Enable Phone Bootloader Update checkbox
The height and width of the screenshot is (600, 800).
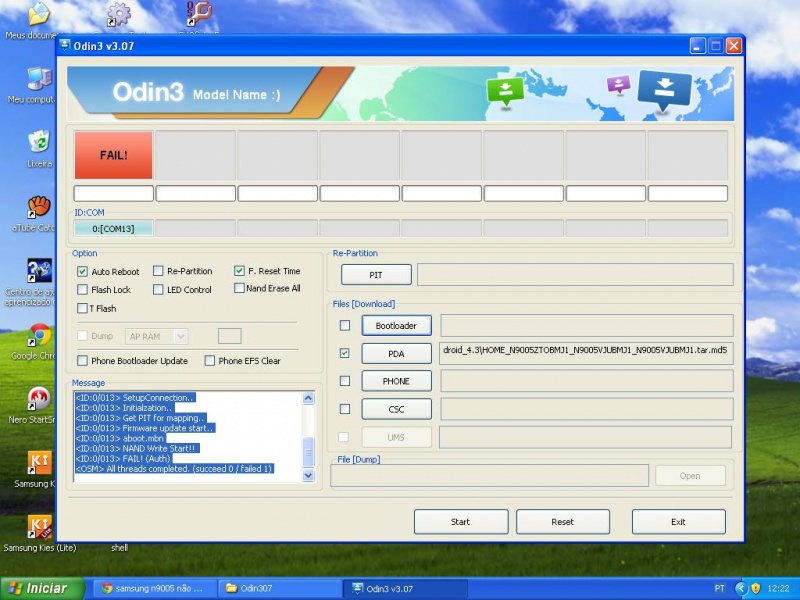(x=82, y=361)
